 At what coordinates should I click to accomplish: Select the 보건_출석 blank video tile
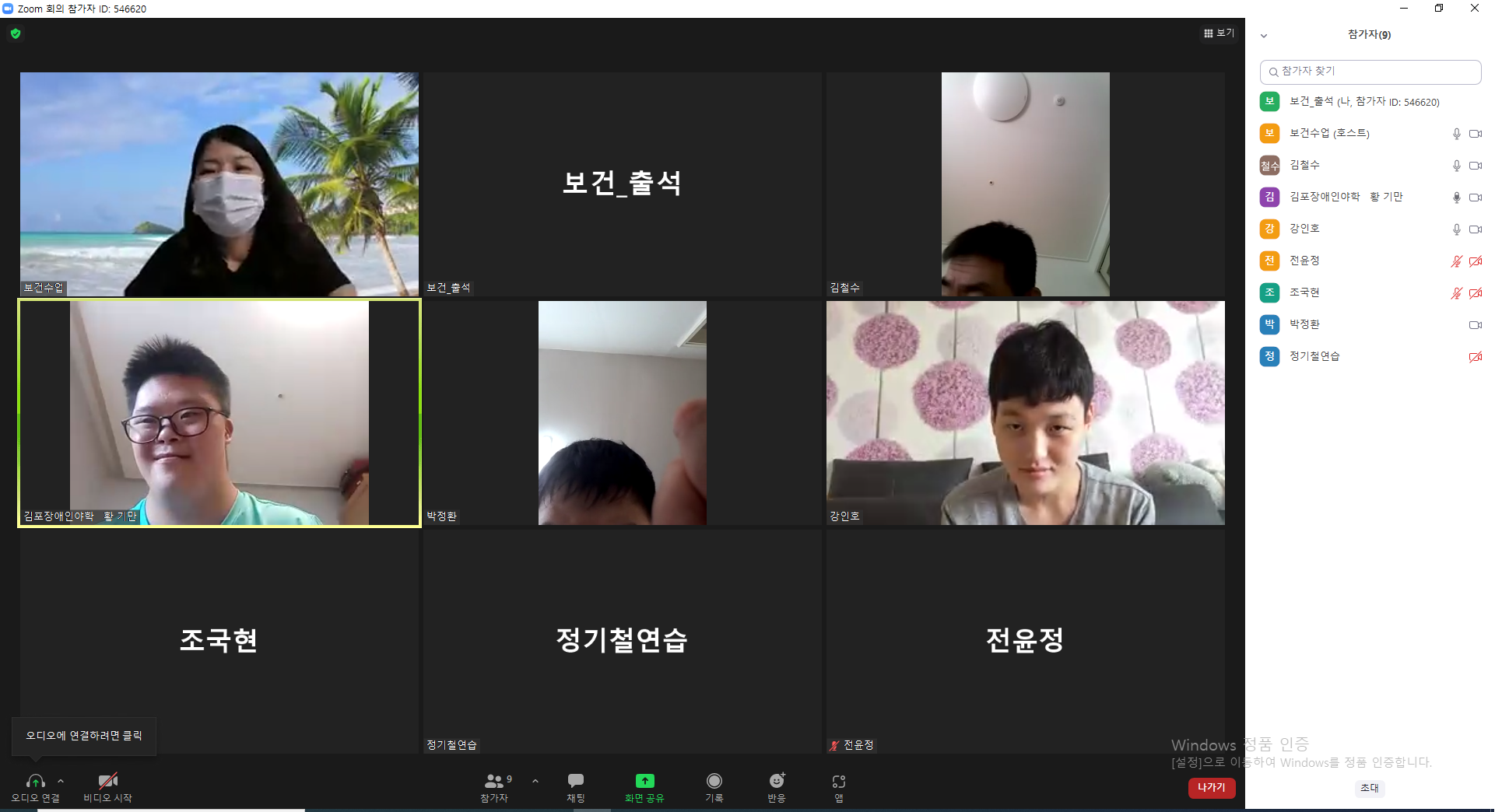(623, 184)
